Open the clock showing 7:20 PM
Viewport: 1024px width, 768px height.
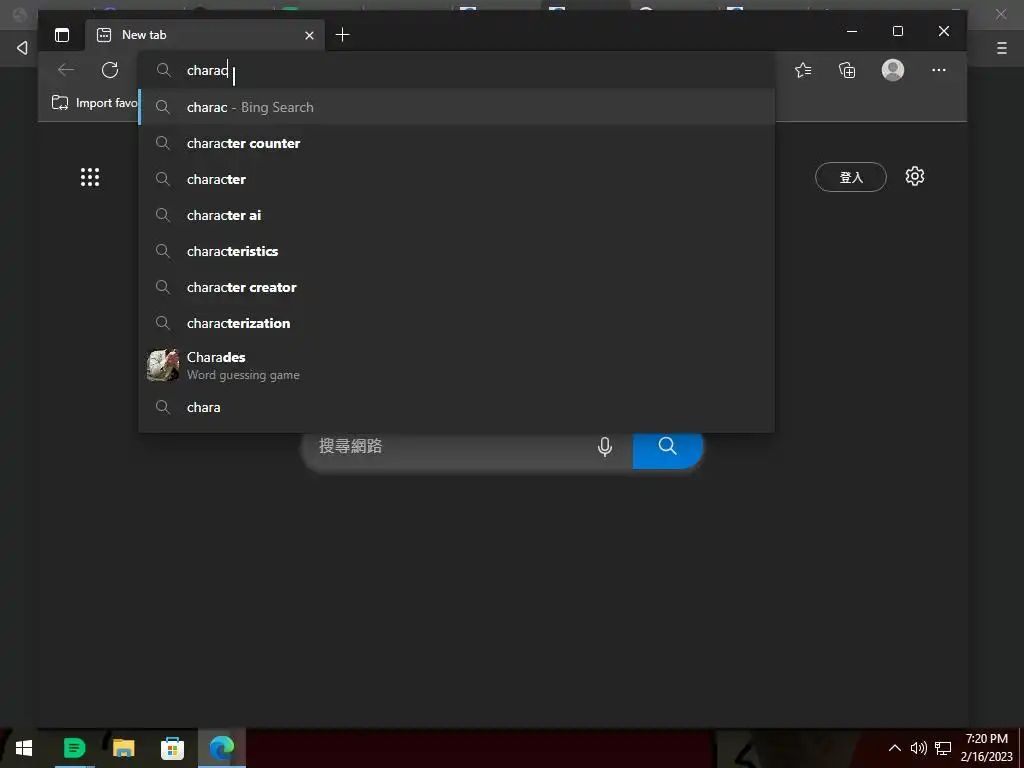coord(986,748)
